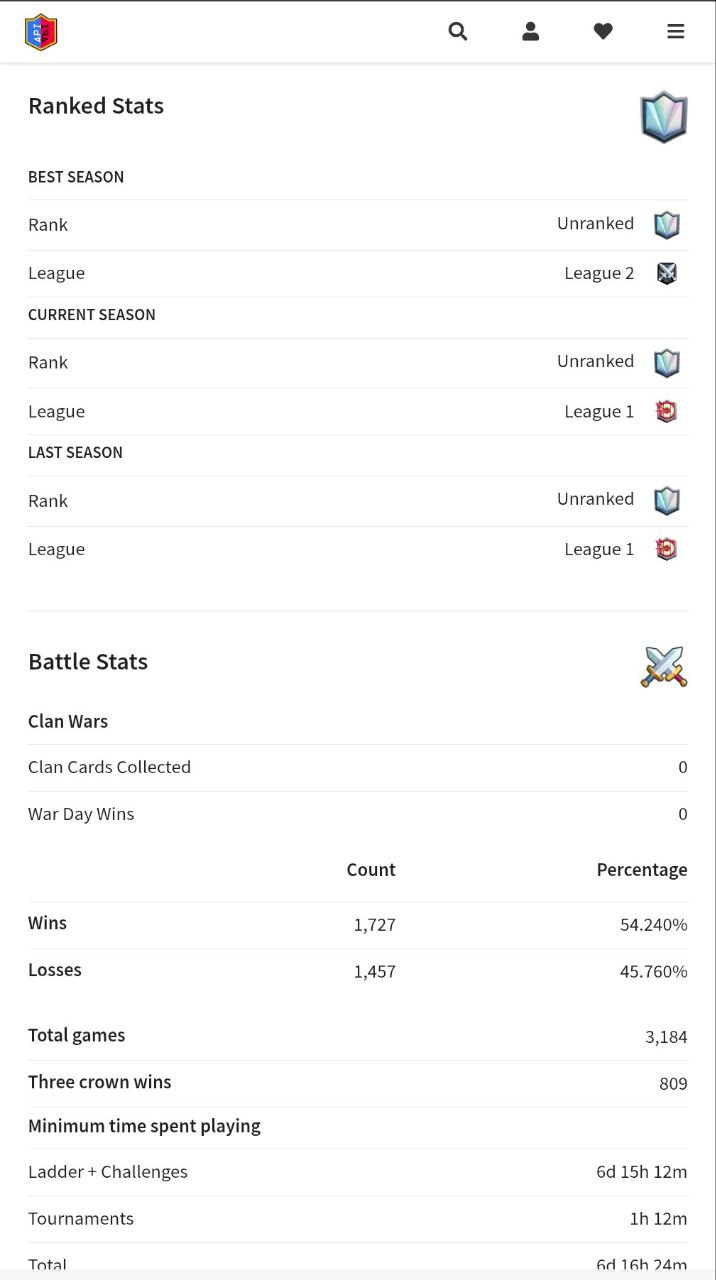Image resolution: width=716 pixels, height=1280 pixels.
Task: Click Current Season Rank shield icon
Action: (x=667, y=363)
